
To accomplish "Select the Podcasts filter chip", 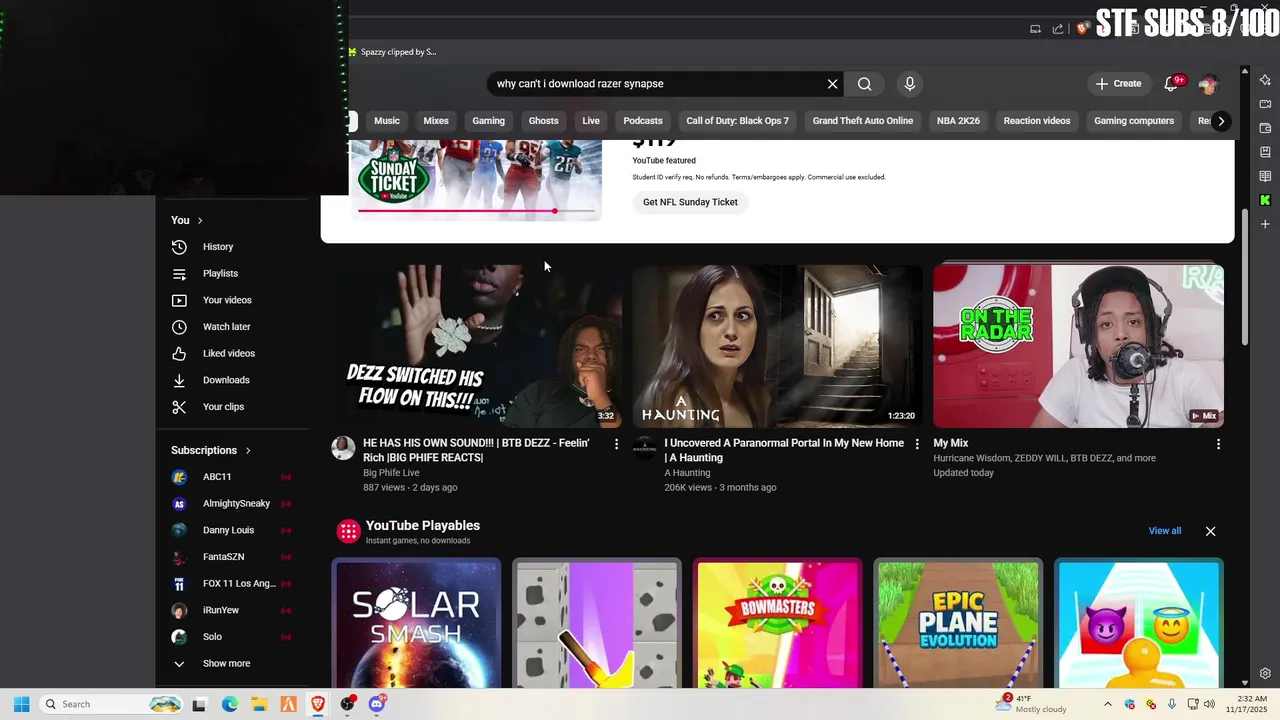I will tap(643, 121).
